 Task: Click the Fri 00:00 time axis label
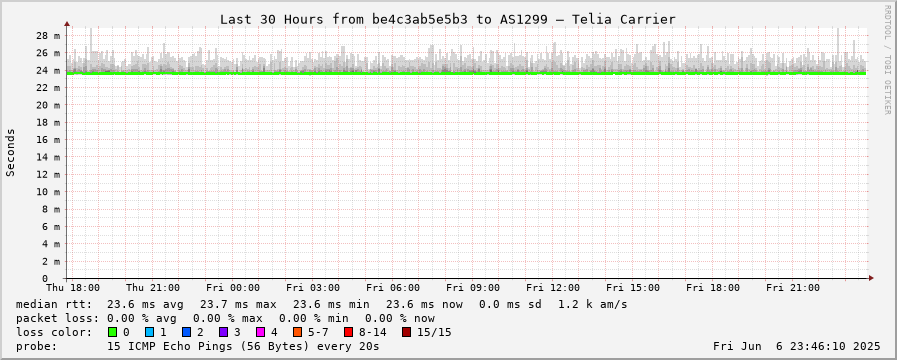pos(233,287)
